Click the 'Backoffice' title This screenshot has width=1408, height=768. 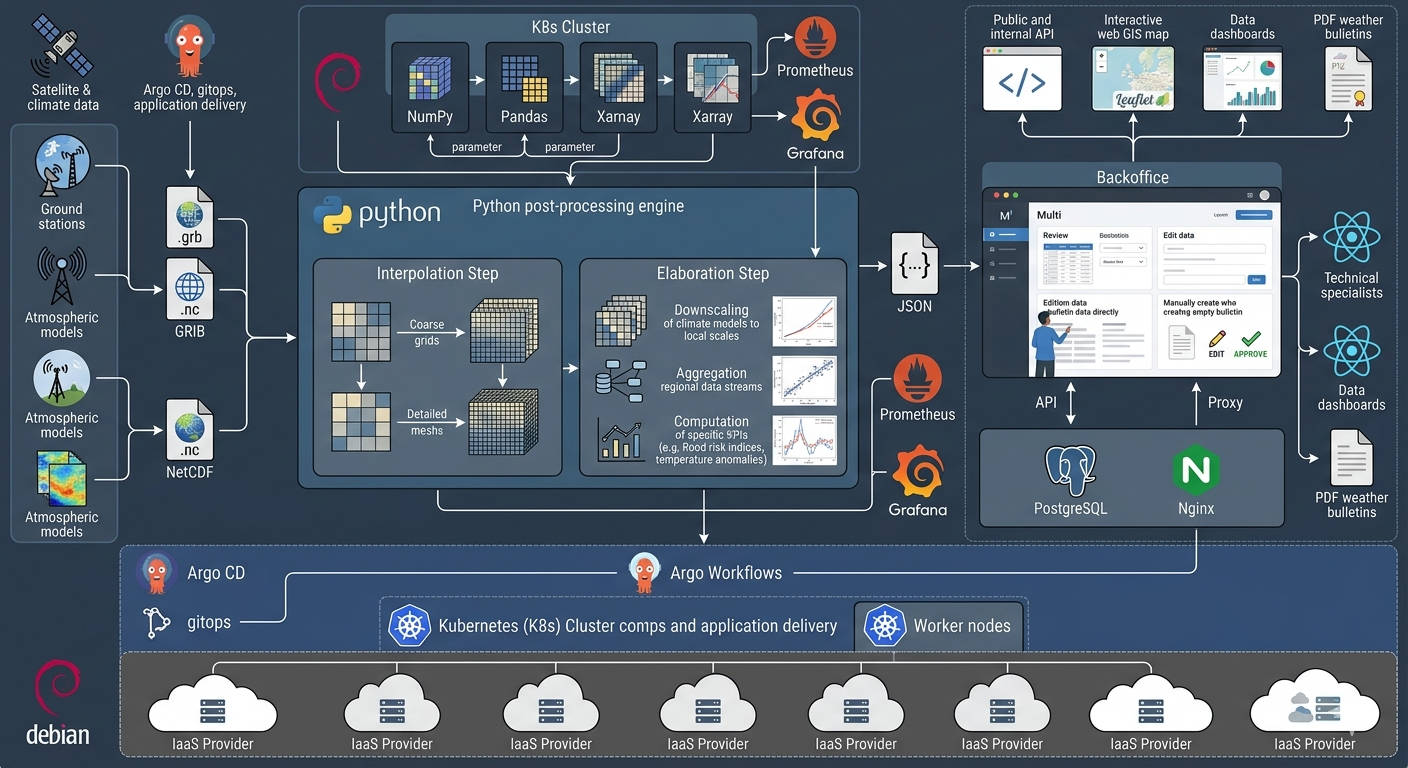point(1132,177)
